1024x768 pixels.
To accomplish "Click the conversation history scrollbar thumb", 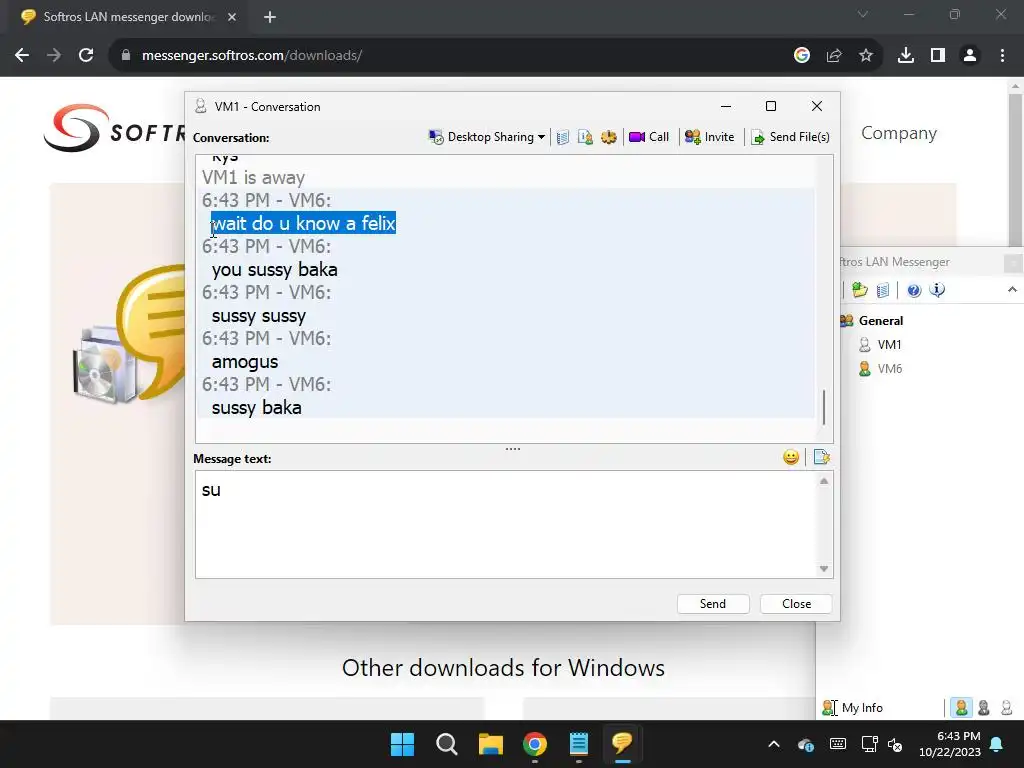I will pos(824,407).
